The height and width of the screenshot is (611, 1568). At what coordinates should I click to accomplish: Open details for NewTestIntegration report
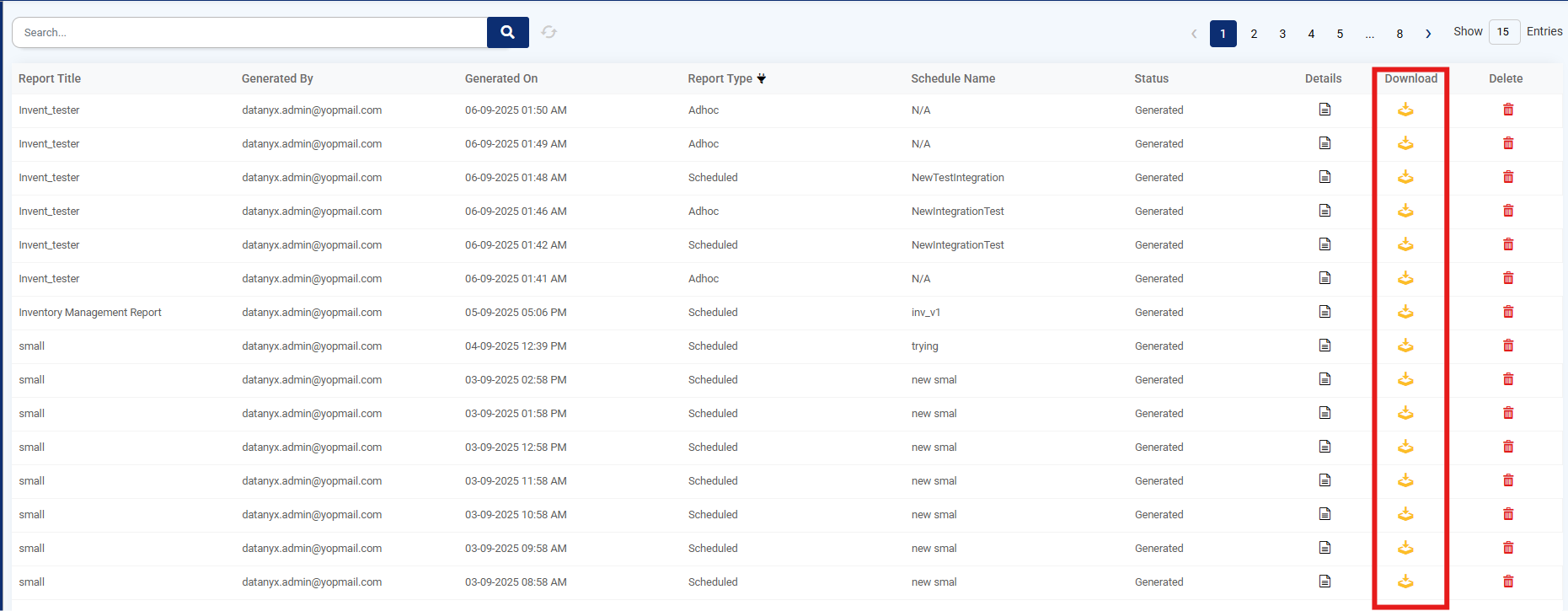point(1325,177)
